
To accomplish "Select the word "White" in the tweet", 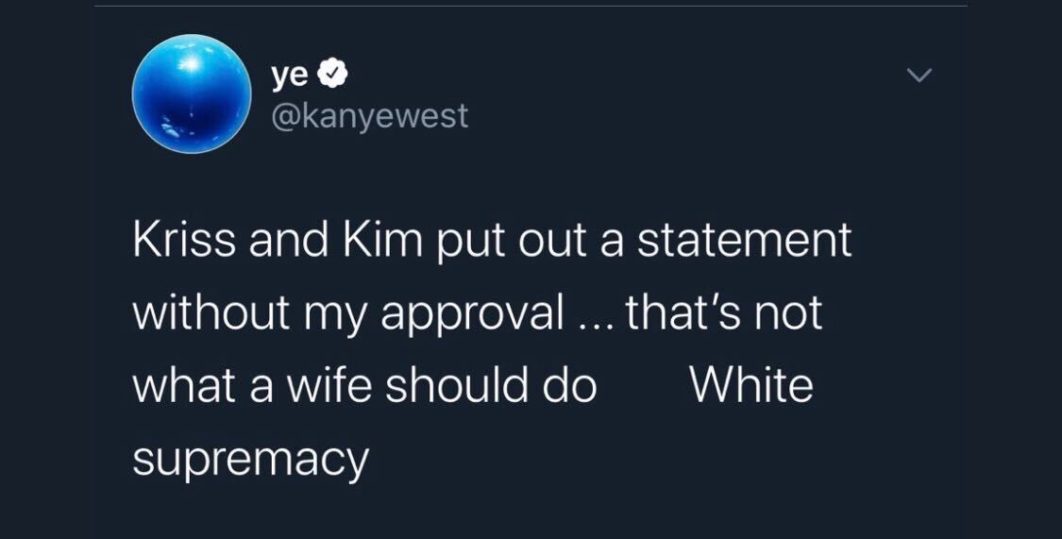I will pyautogui.click(x=752, y=386).
